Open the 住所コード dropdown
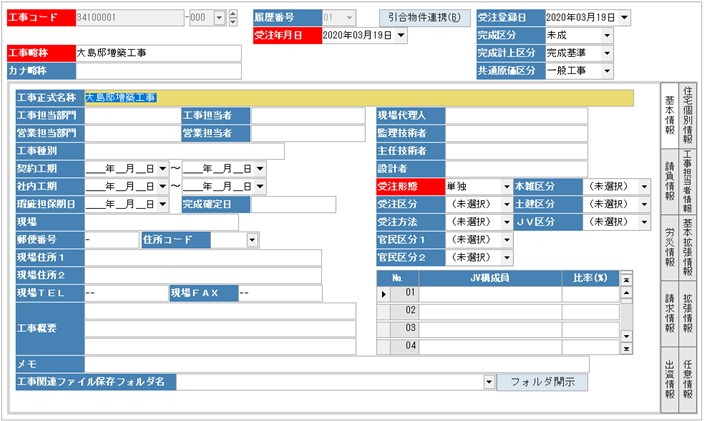This screenshot has height=421, width=704. click(252, 240)
